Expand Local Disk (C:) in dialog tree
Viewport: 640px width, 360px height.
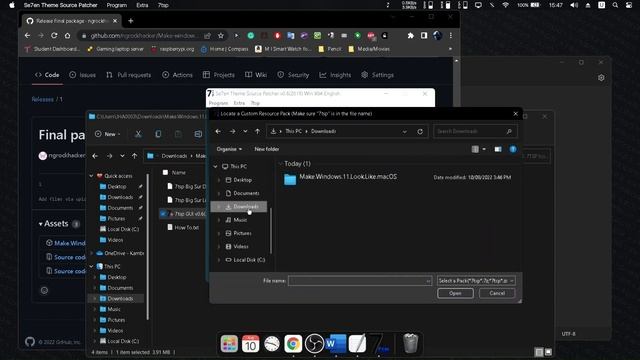pos(219,260)
